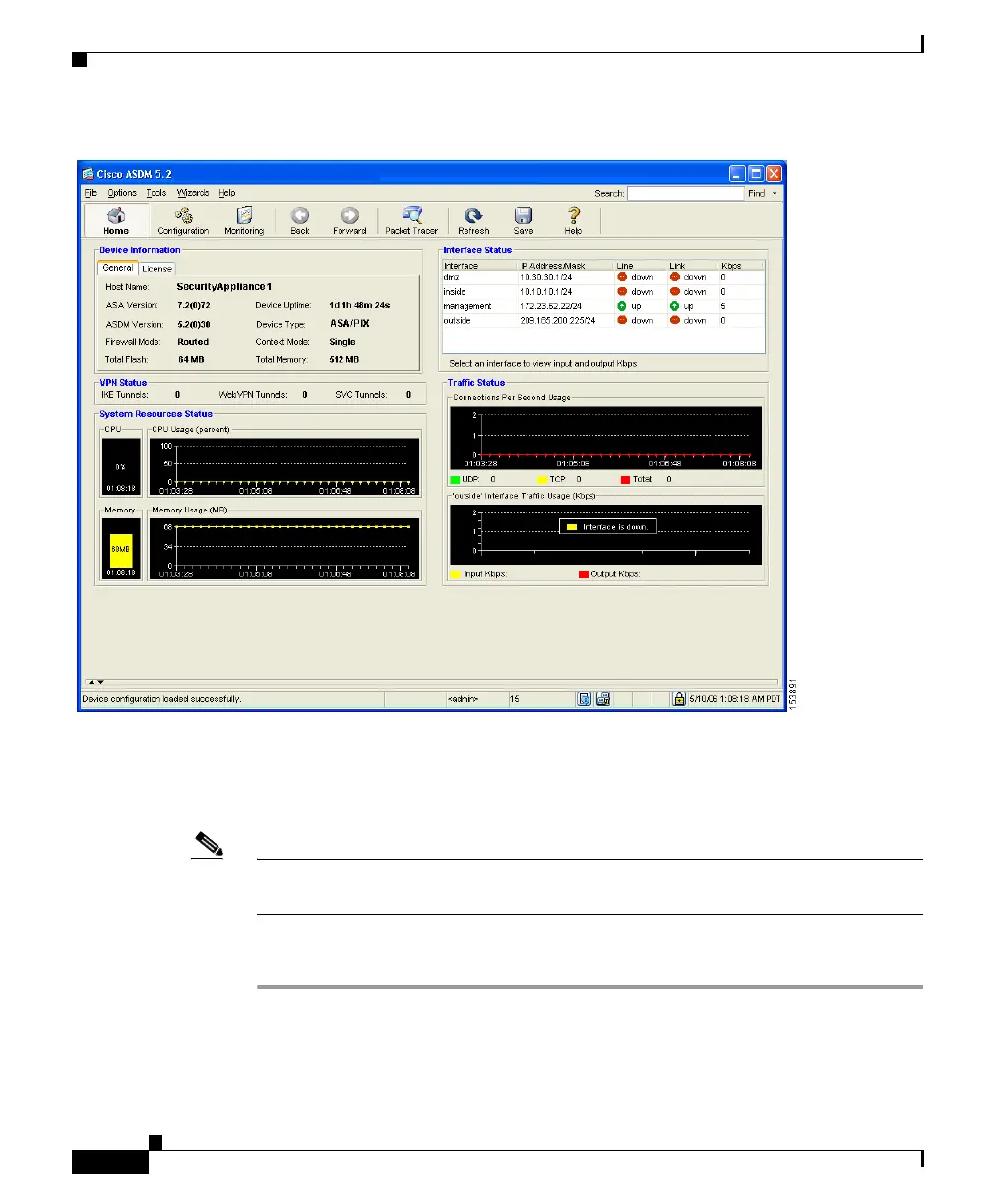Go Back using toolbar arrow
Screen dimensions: 992x1204
pos(300,220)
